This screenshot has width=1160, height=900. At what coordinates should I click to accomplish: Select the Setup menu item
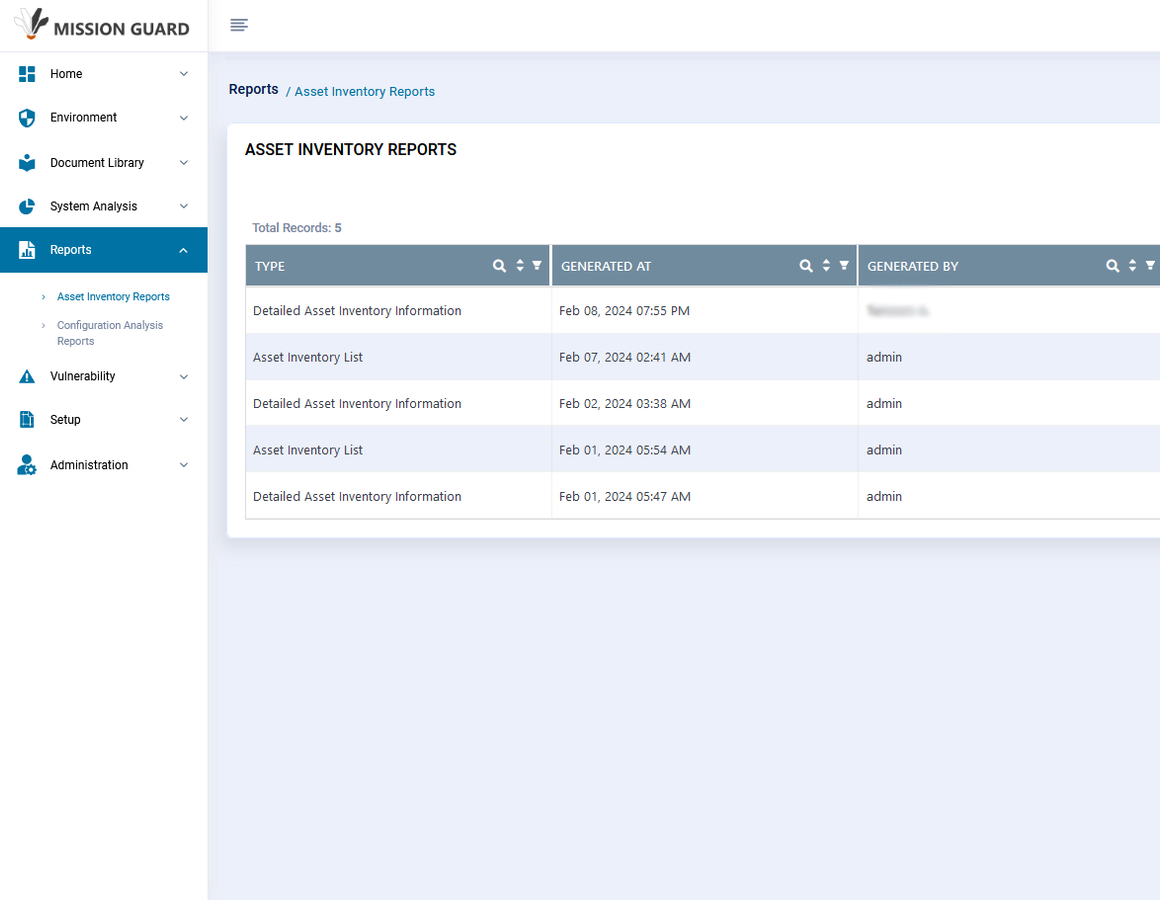(x=104, y=419)
